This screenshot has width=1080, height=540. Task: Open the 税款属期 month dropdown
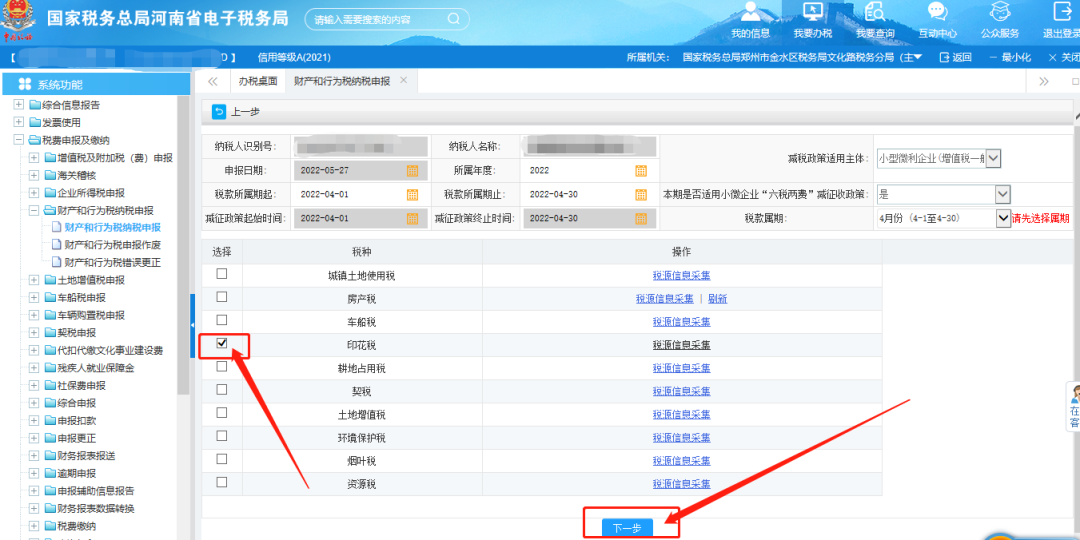coord(1003,218)
